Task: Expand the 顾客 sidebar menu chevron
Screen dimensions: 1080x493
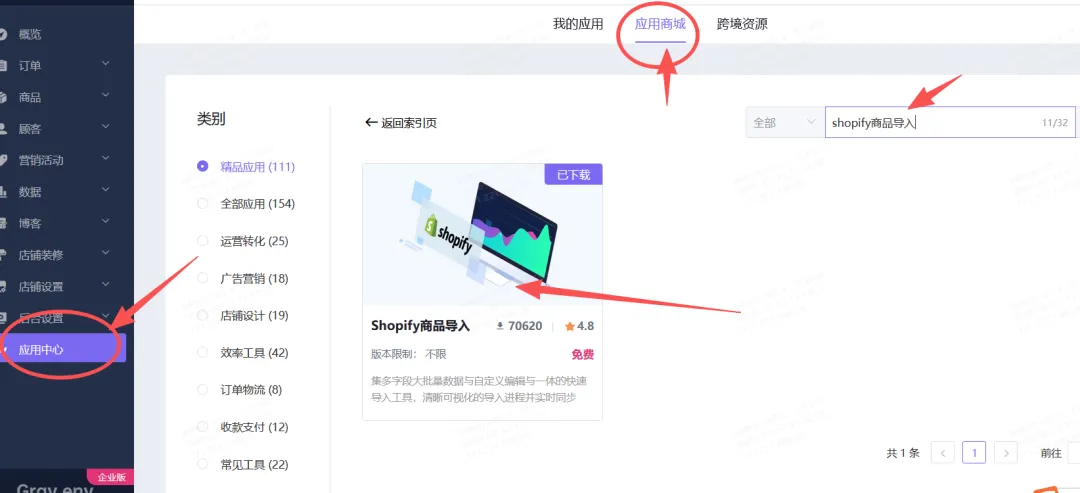Action: (x=105, y=127)
